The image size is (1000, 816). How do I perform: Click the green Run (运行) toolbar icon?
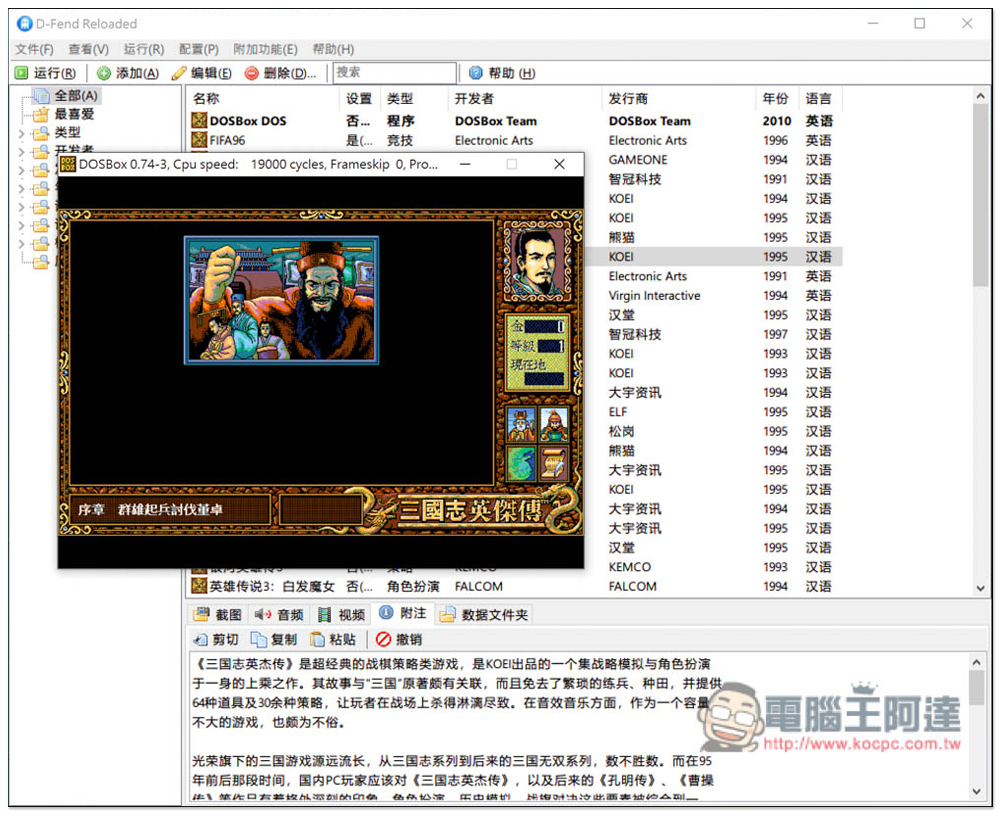(x=22, y=73)
